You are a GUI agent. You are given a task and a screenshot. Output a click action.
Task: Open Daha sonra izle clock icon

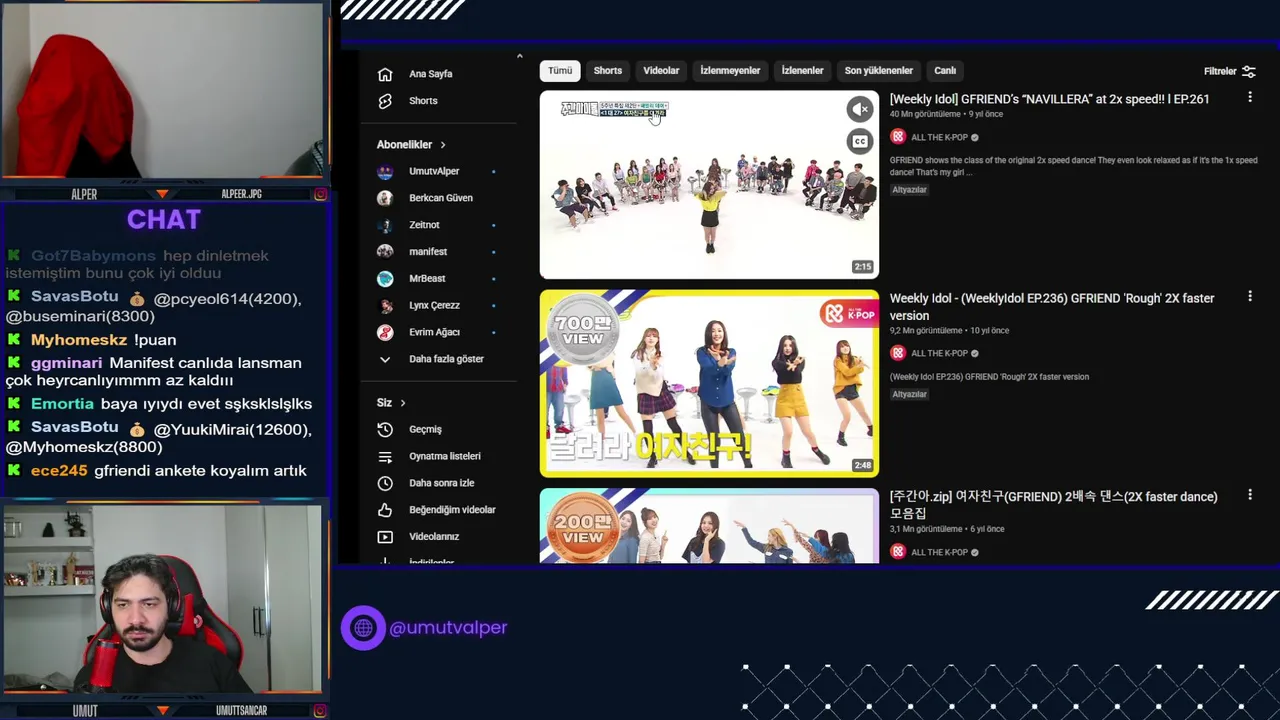[385, 483]
